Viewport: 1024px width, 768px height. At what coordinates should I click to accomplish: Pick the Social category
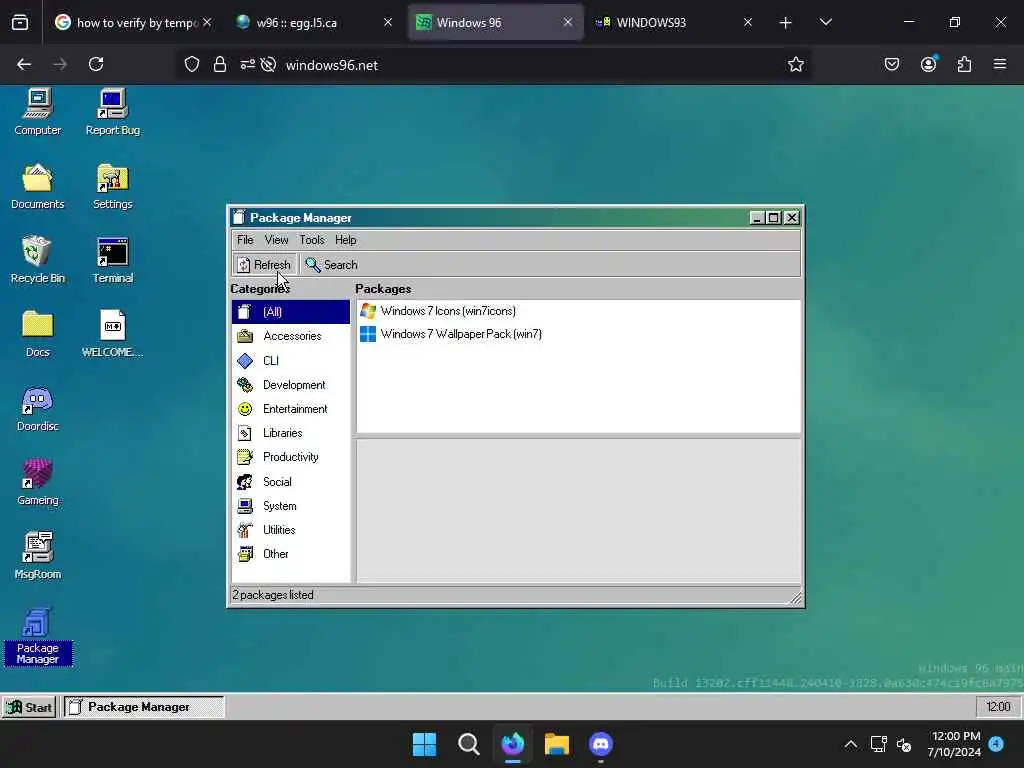(x=291, y=482)
